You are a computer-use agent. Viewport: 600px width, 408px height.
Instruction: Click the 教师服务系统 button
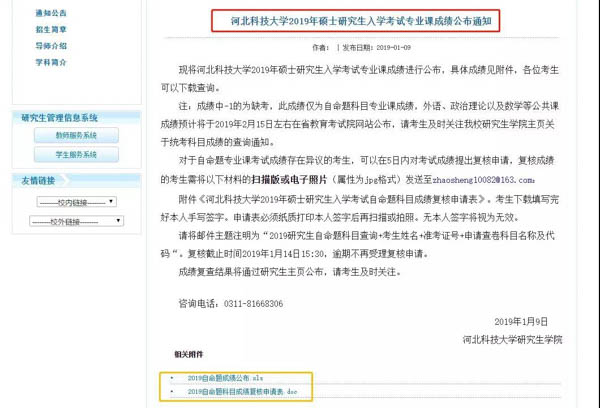click(x=76, y=135)
